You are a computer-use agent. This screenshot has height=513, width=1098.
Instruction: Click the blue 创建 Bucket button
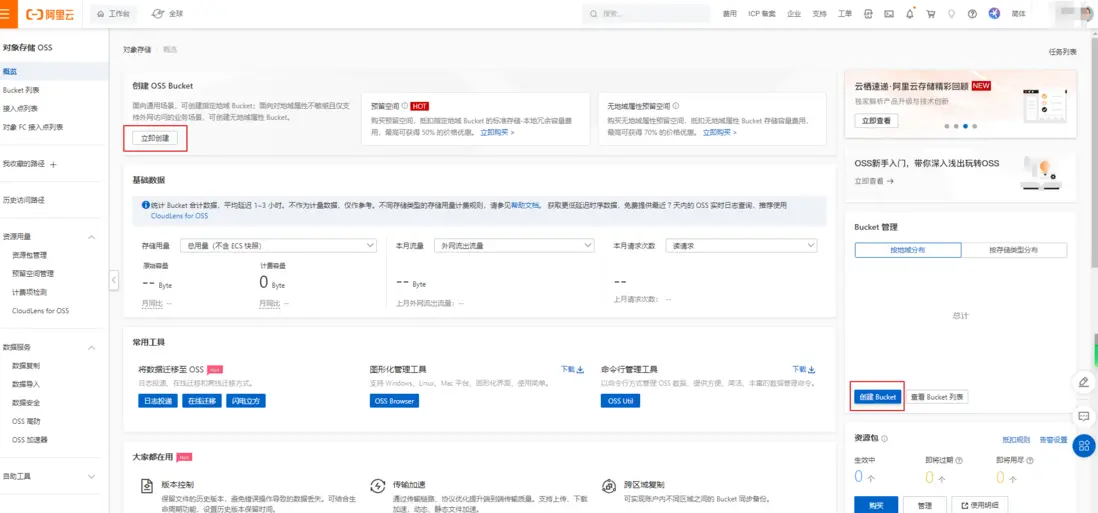pos(877,397)
